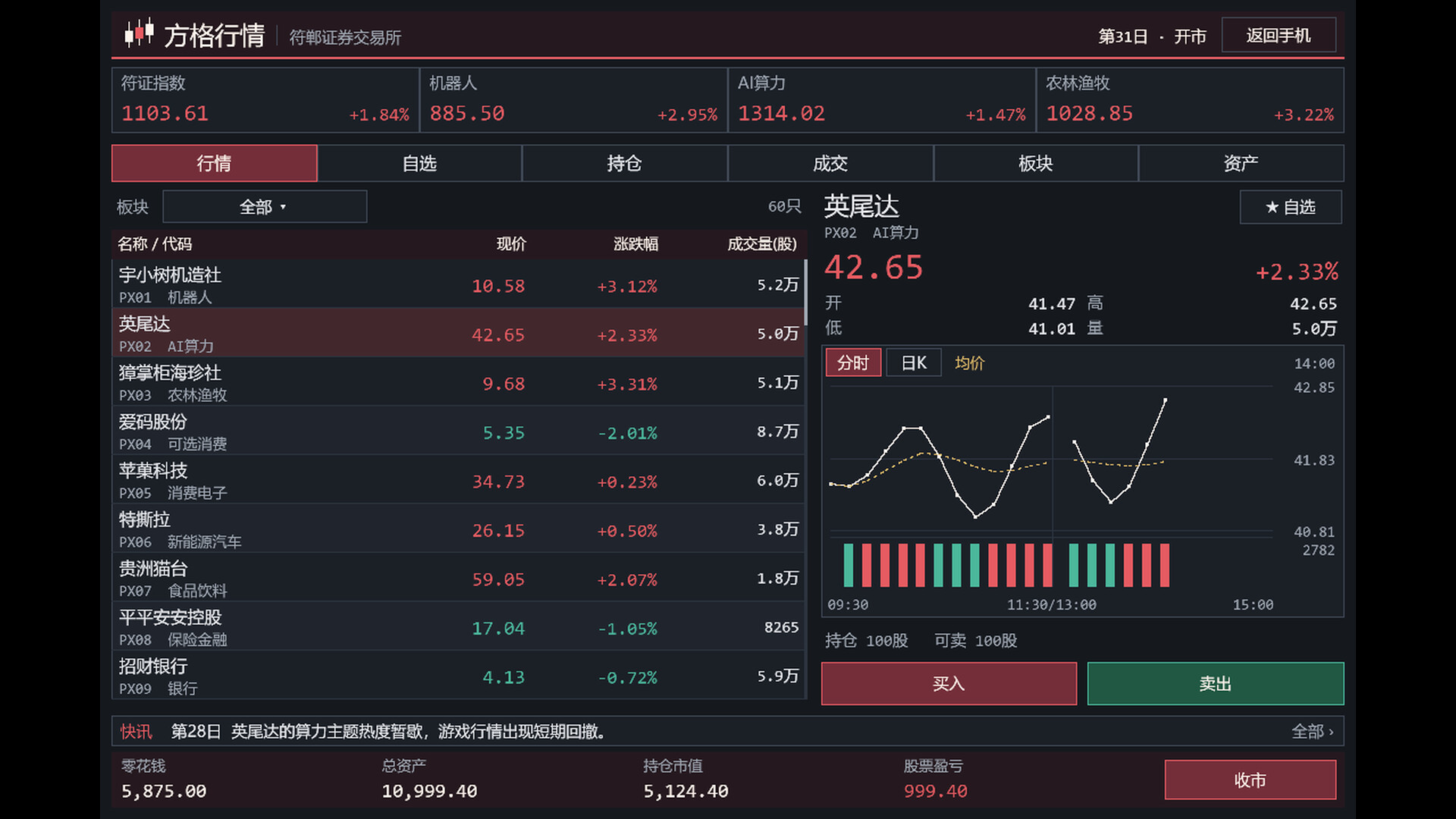
Task: Click the 卖出 sell button
Action: coord(1216,683)
